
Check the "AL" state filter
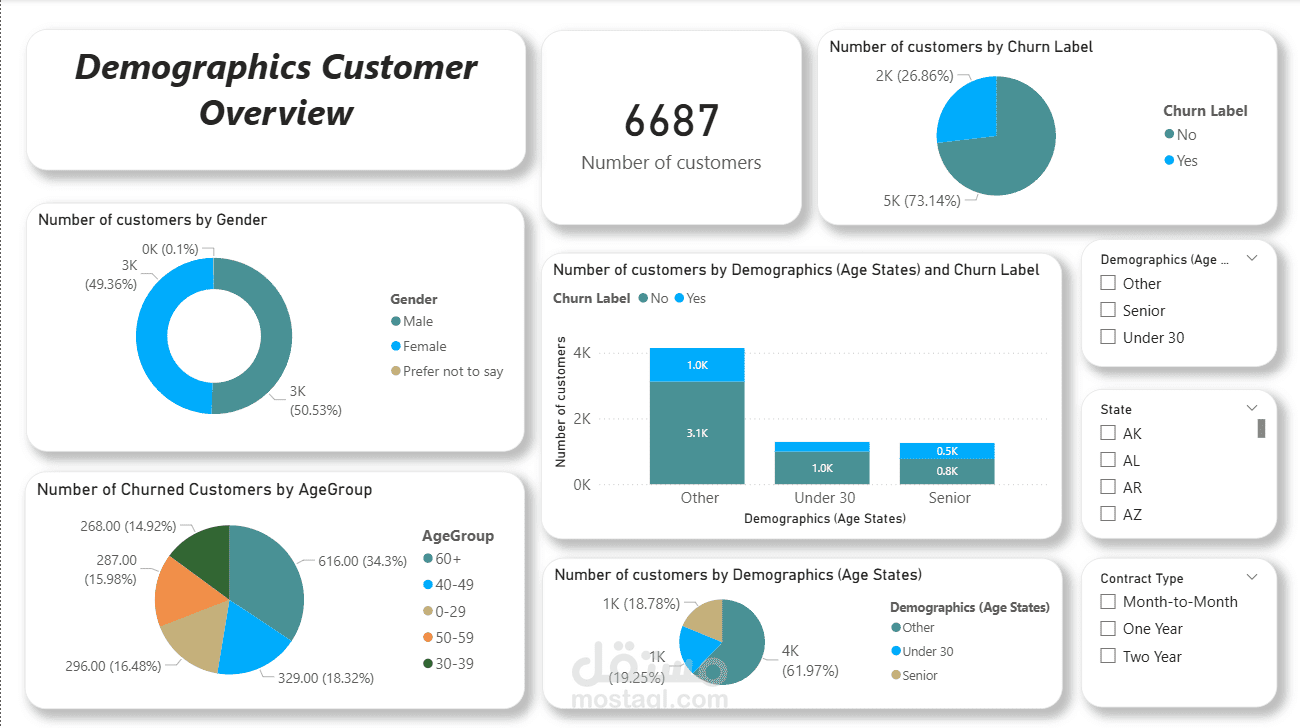point(1108,459)
